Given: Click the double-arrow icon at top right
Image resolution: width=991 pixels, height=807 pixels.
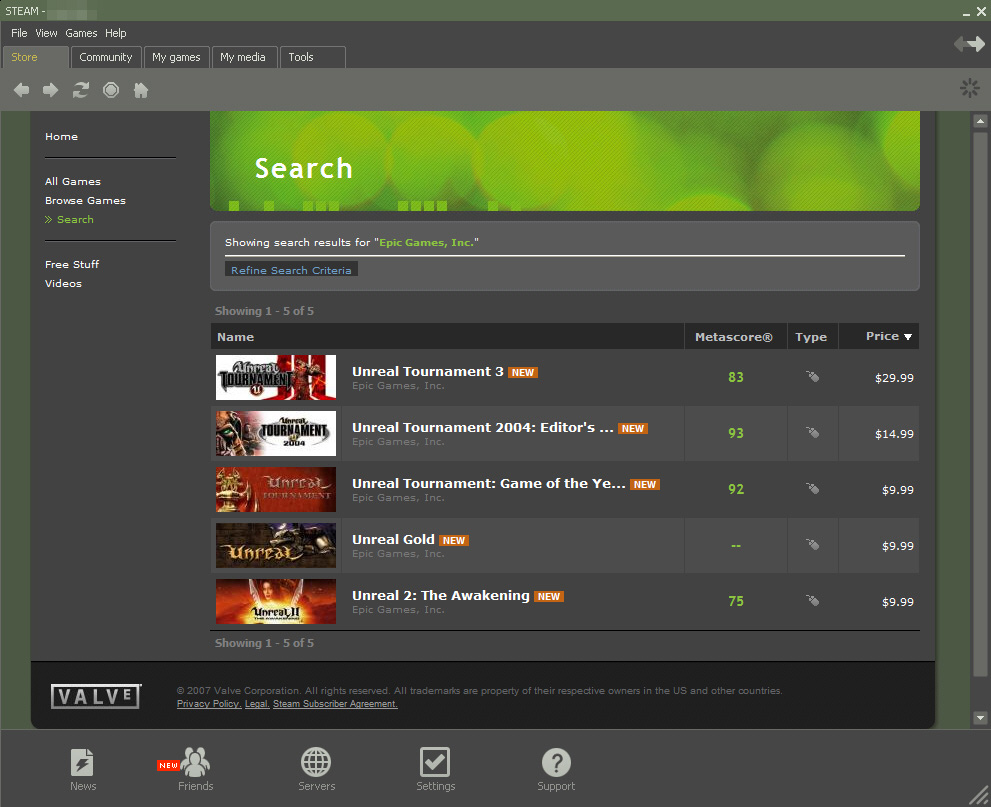Looking at the screenshot, I should [x=970, y=44].
